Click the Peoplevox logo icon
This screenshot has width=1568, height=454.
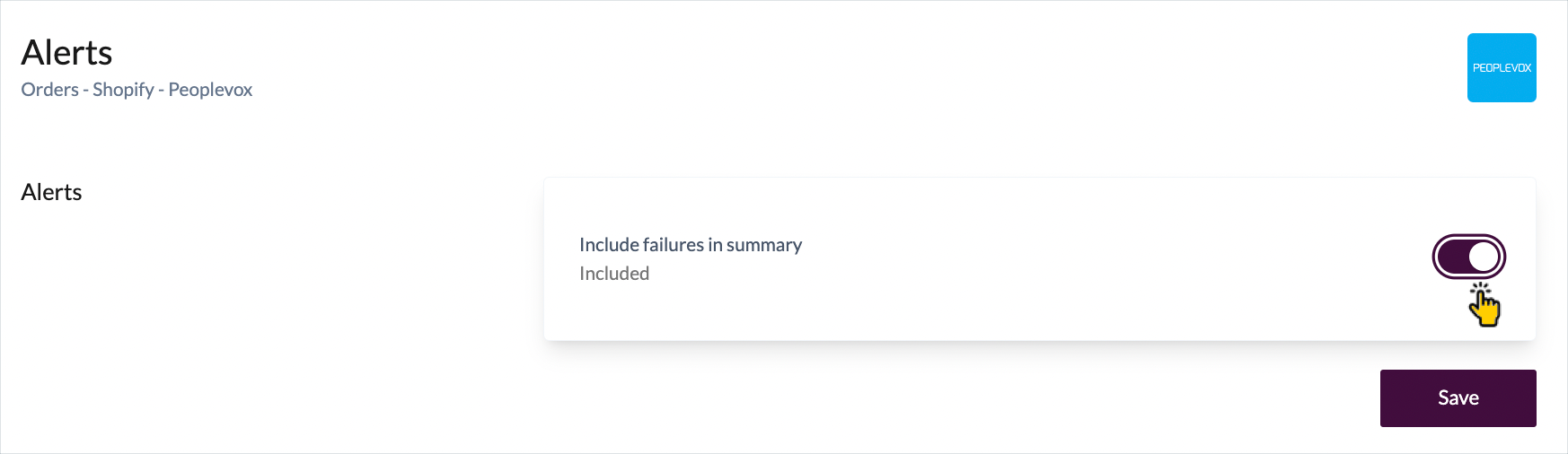pos(1502,68)
